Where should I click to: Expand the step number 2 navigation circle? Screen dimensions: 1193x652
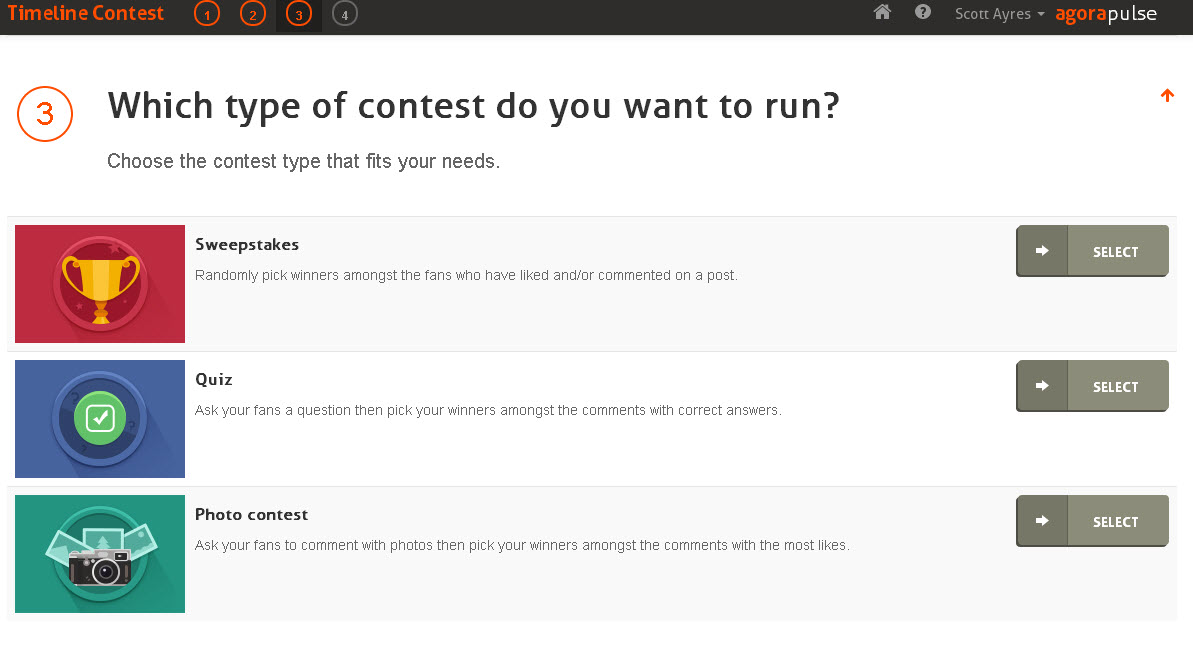pos(252,14)
